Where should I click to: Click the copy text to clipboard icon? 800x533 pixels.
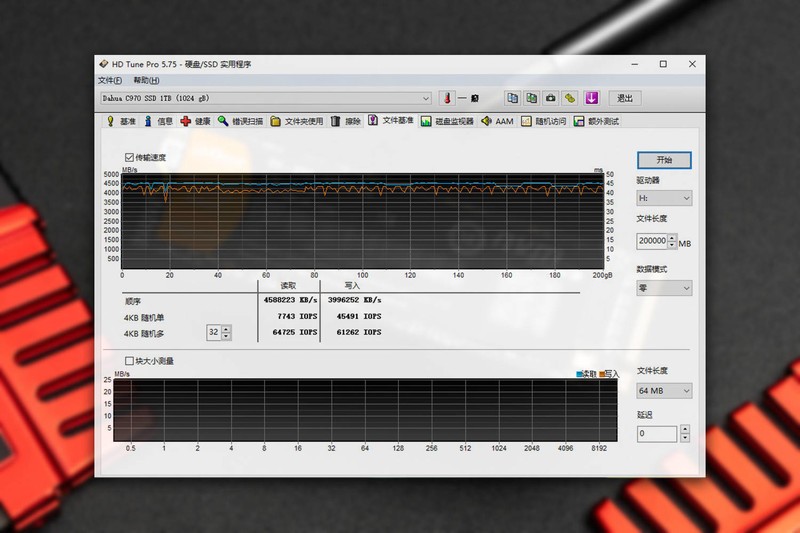click(x=512, y=98)
